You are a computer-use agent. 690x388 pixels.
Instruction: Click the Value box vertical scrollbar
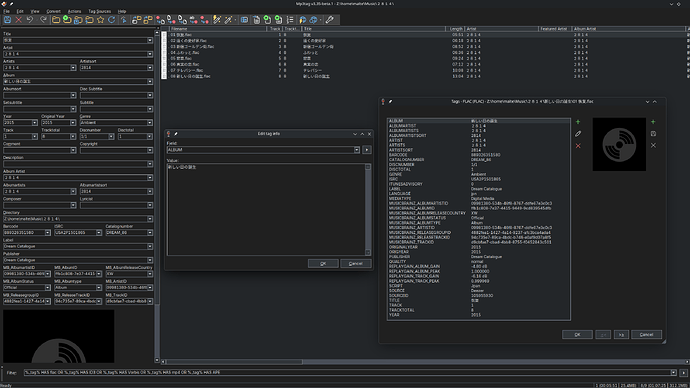point(368,210)
